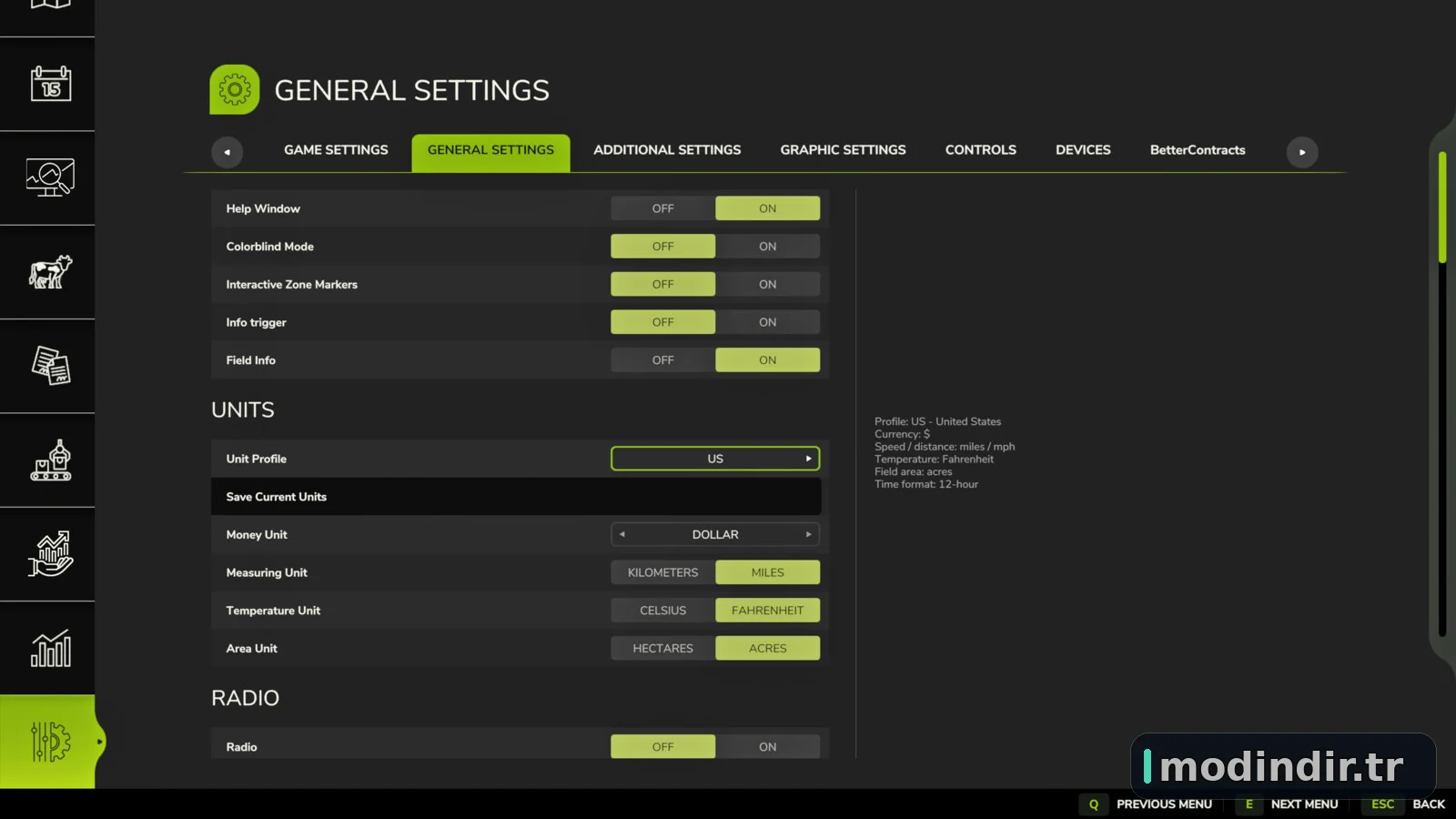Click the Back button
The height and width of the screenshot is (819, 1456).
coord(1429,804)
